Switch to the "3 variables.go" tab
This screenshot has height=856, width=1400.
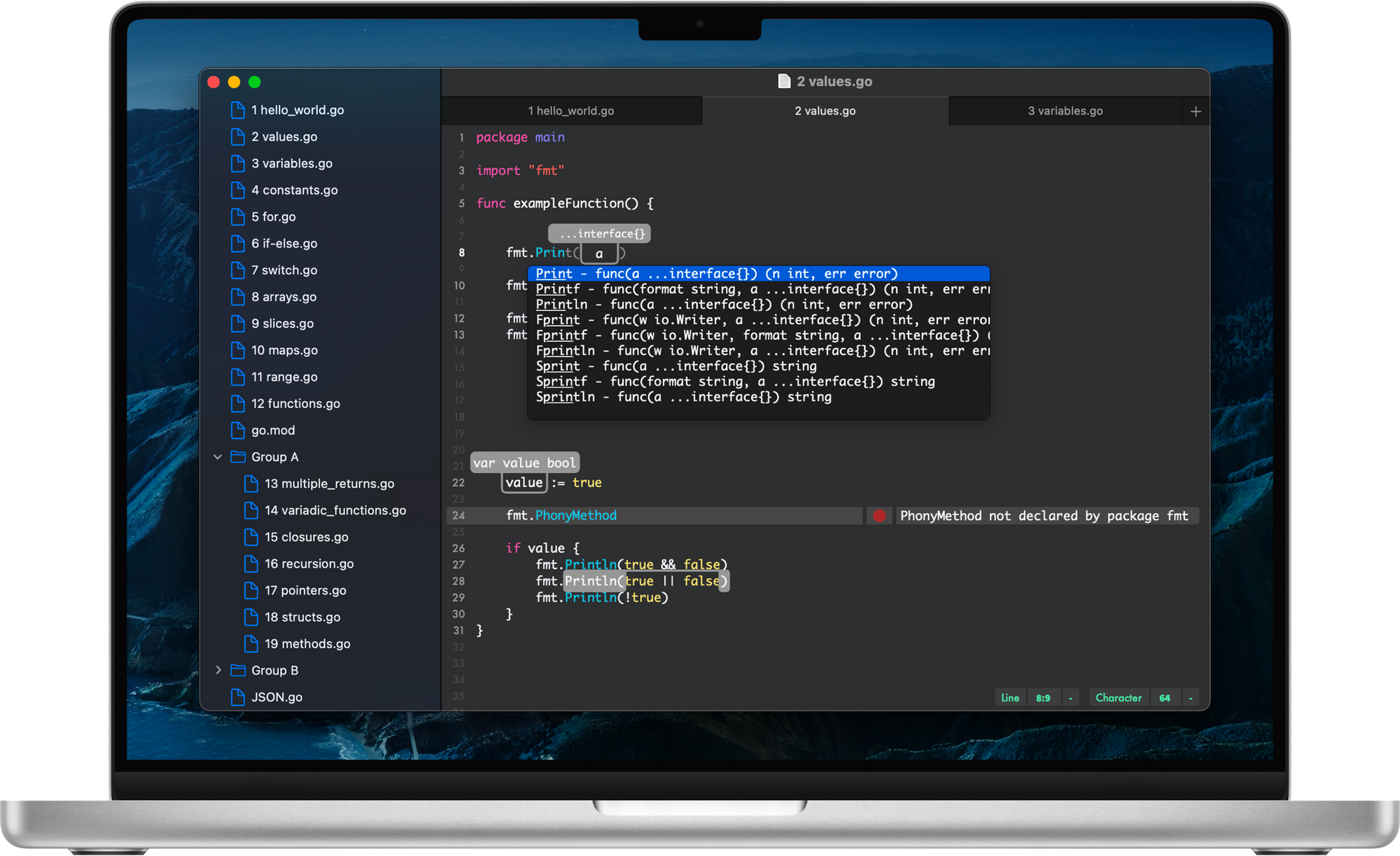click(x=1065, y=111)
